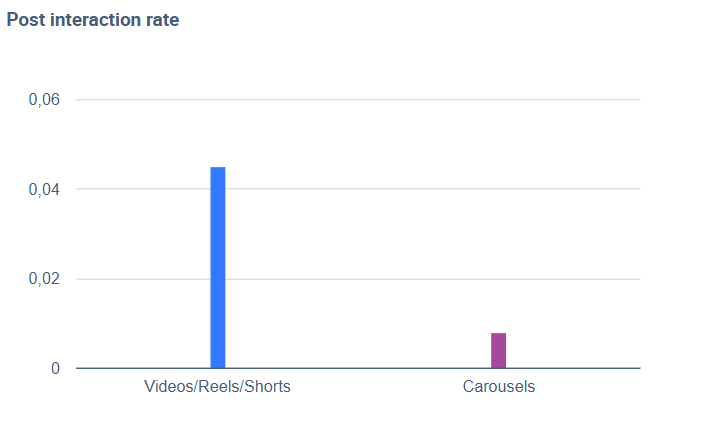This screenshot has width=723, height=429.
Task: Click the top edge of the blue bar
Action: click(217, 168)
